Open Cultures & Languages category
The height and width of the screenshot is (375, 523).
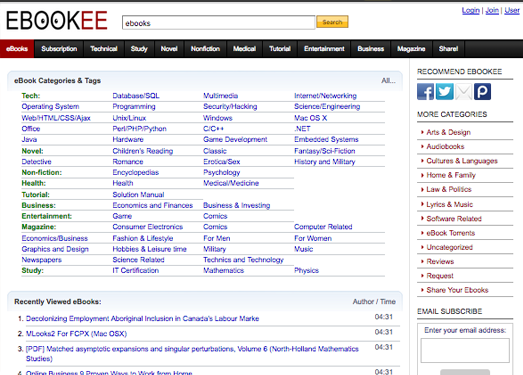[x=462, y=161]
